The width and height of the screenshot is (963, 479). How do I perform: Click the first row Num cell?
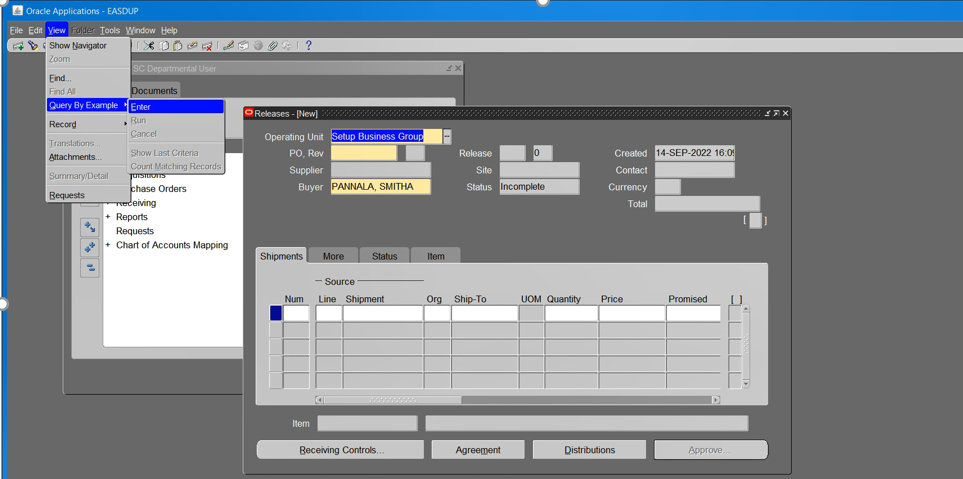click(x=296, y=313)
